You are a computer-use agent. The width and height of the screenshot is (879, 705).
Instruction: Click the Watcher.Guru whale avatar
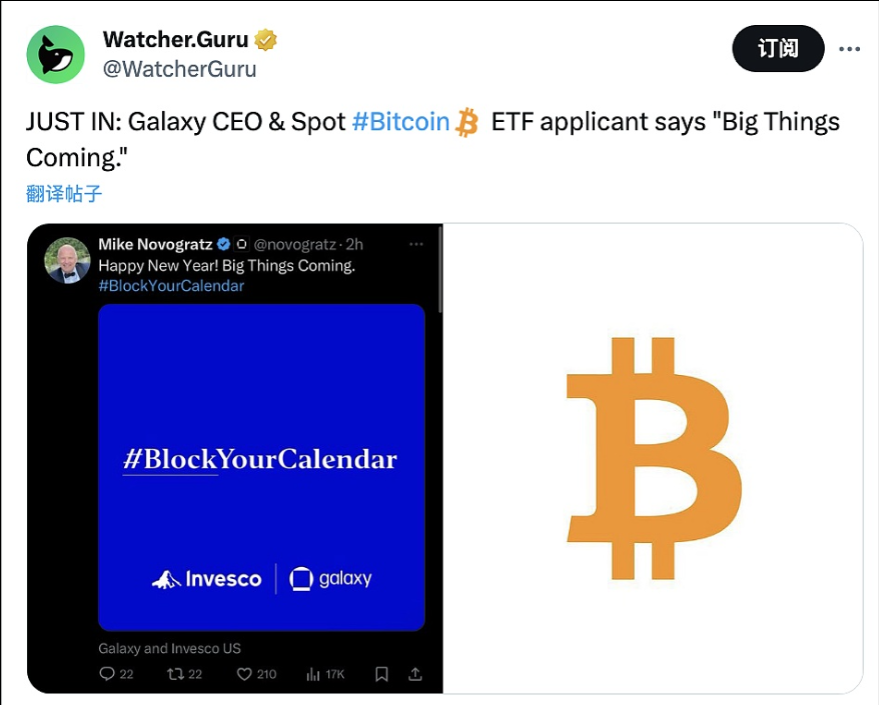pos(55,54)
